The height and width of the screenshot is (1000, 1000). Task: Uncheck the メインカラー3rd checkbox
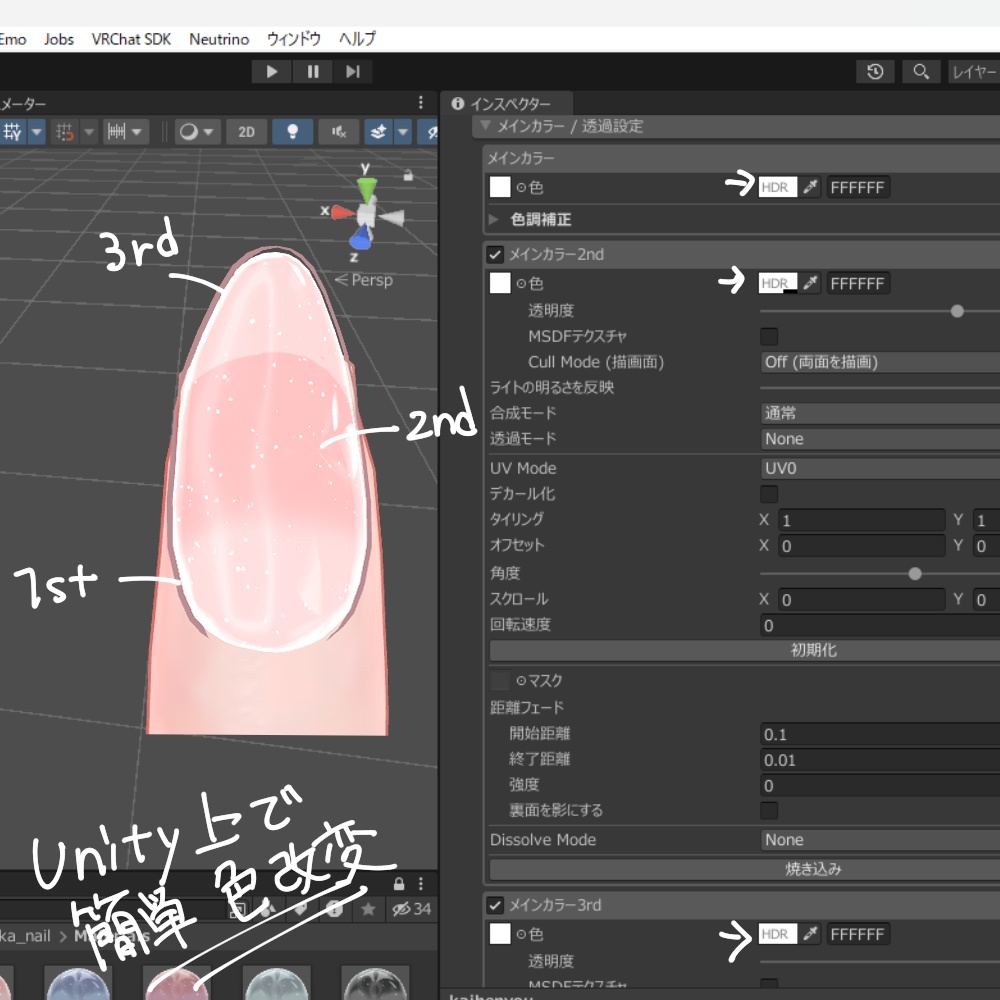(495, 905)
